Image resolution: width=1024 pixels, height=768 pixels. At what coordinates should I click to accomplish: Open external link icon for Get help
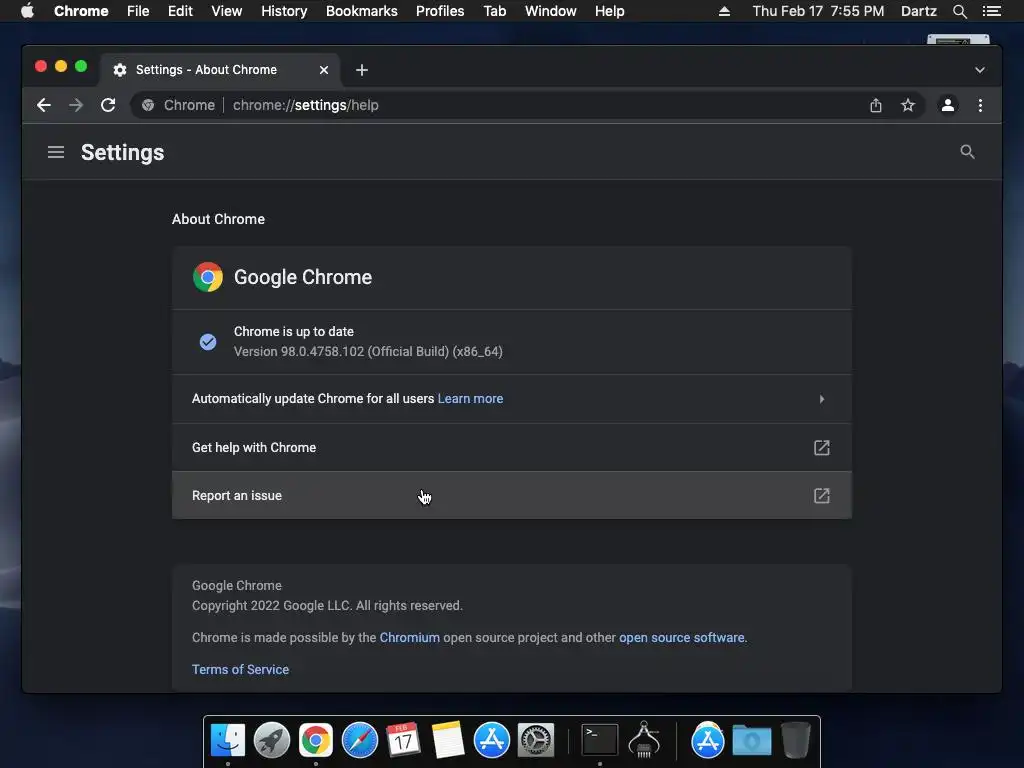(822, 447)
